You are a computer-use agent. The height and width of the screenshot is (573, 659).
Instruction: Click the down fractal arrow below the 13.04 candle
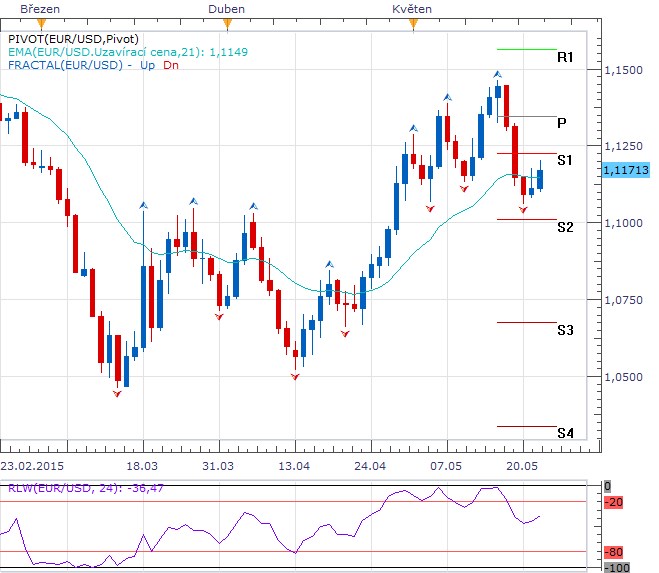[295, 377]
